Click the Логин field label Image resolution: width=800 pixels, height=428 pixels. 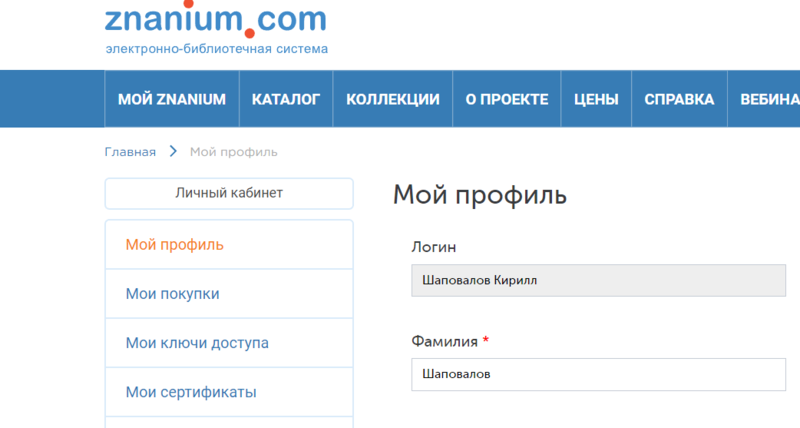(x=434, y=247)
